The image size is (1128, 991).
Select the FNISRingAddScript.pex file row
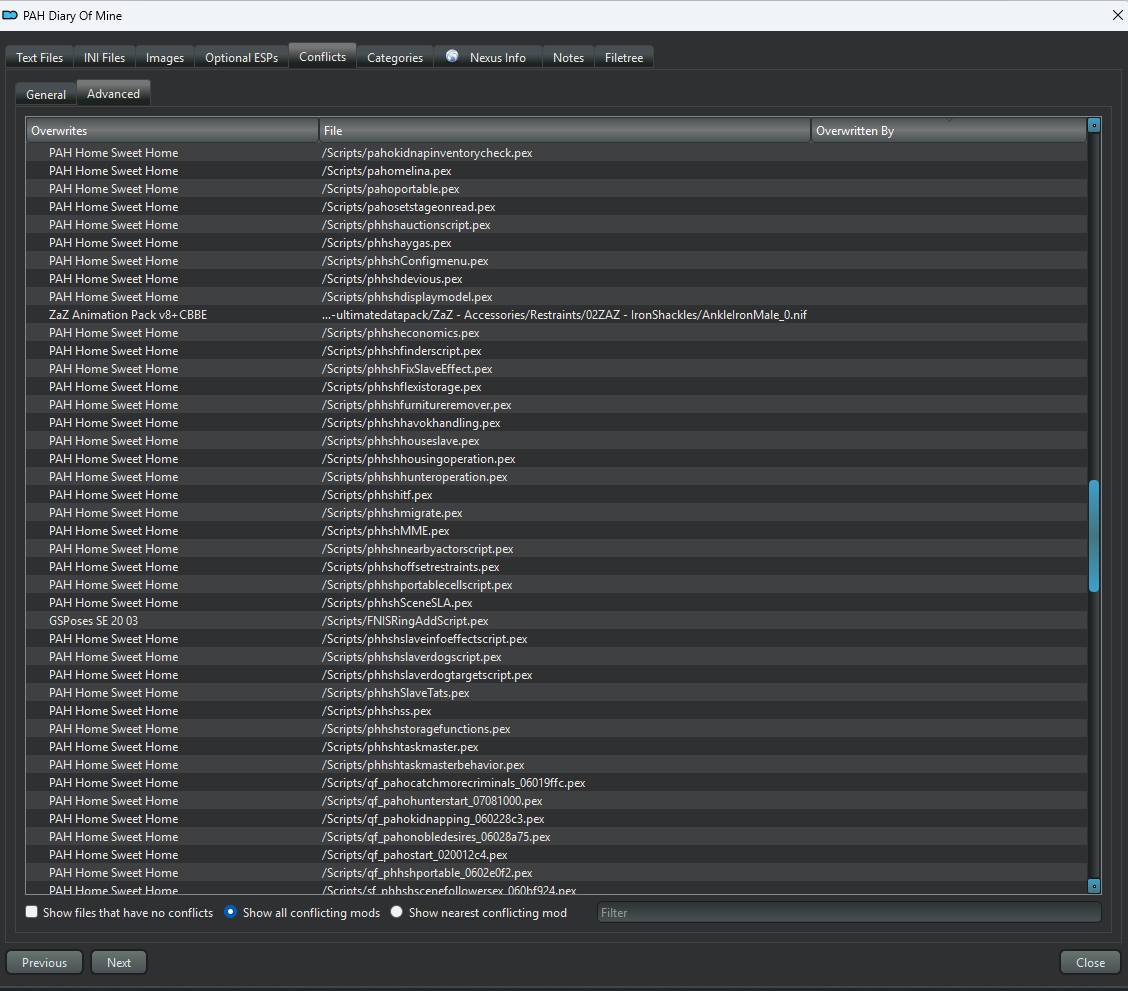pyautogui.click(x=556, y=620)
